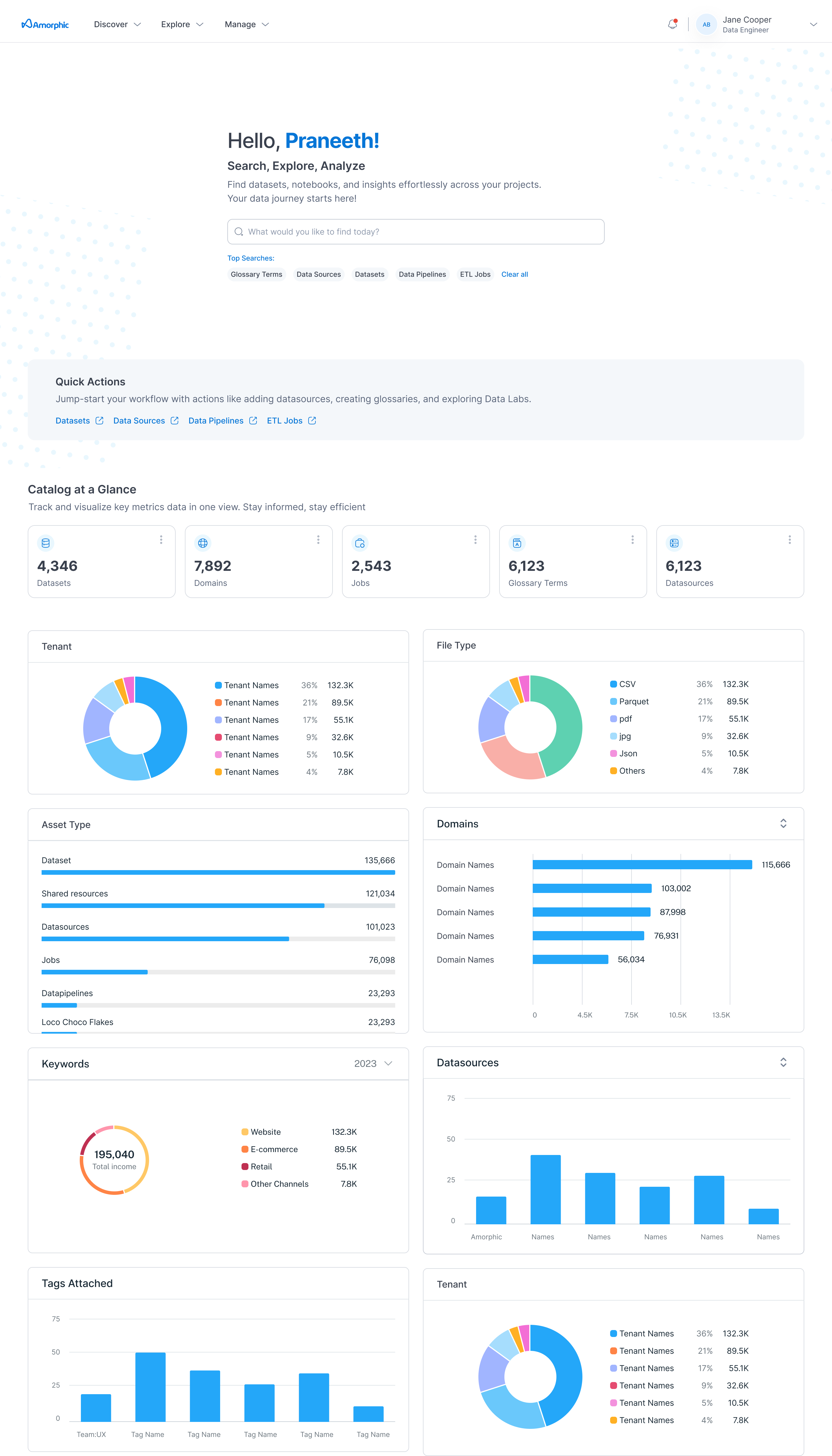The width and height of the screenshot is (832, 1456).
Task: Click the AB user avatar
Action: click(x=706, y=25)
